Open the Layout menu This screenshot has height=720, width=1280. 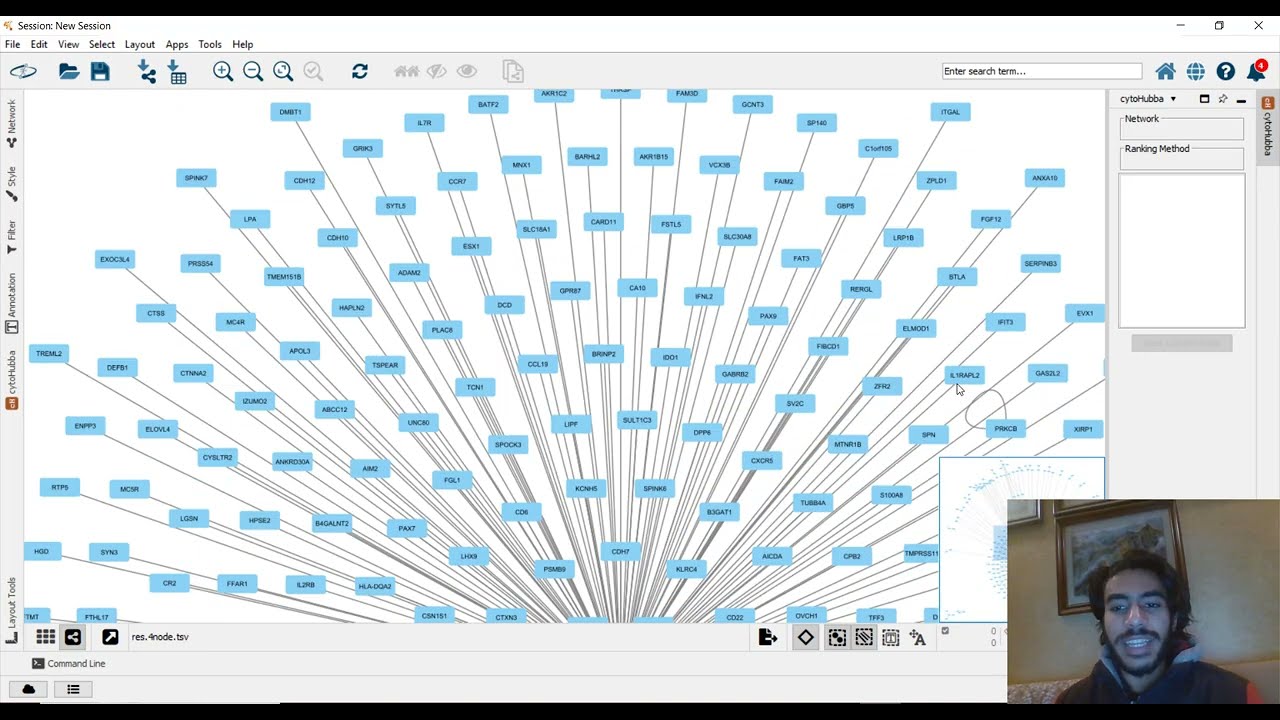tap(140, 44)
